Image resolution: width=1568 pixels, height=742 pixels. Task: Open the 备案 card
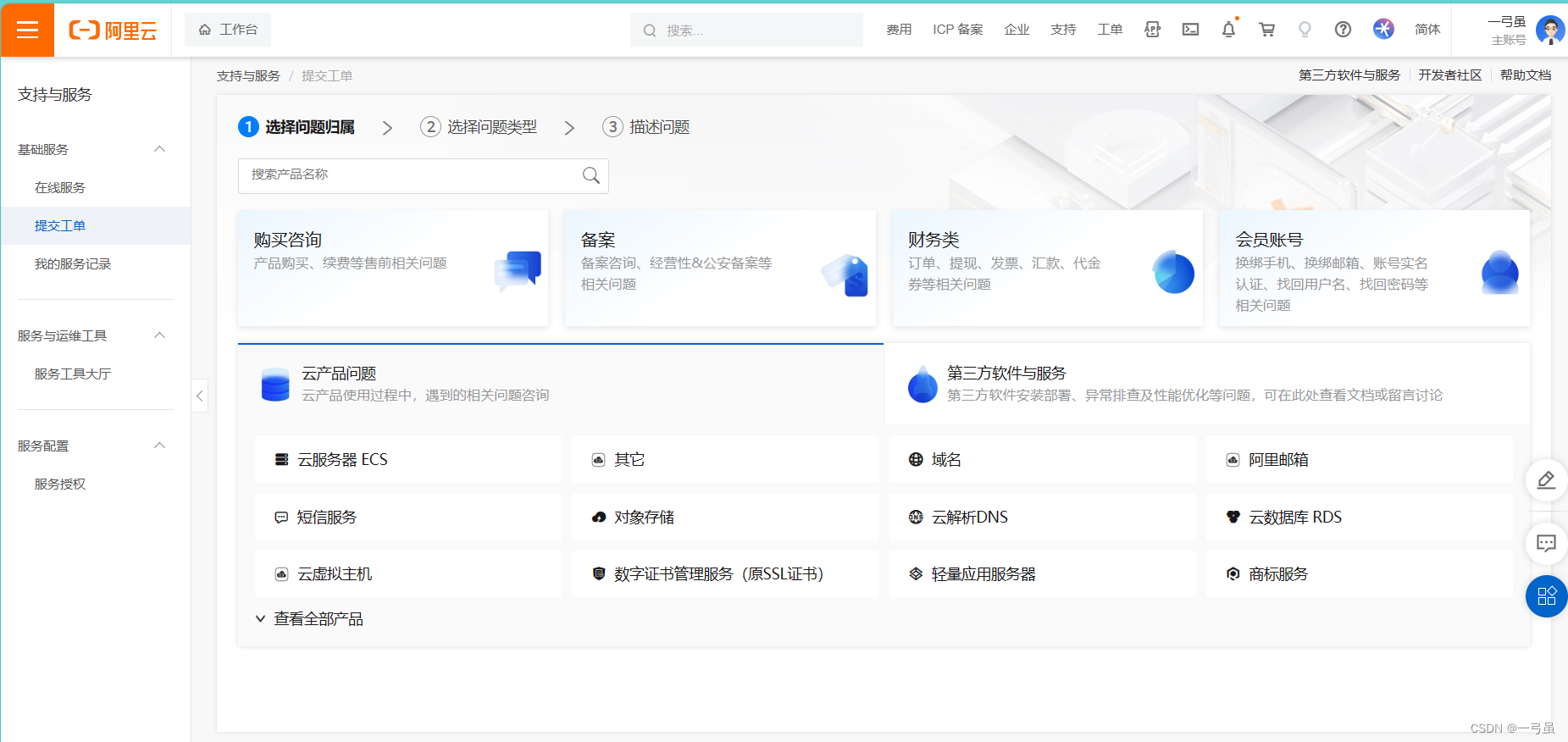(x=720, y=268)
